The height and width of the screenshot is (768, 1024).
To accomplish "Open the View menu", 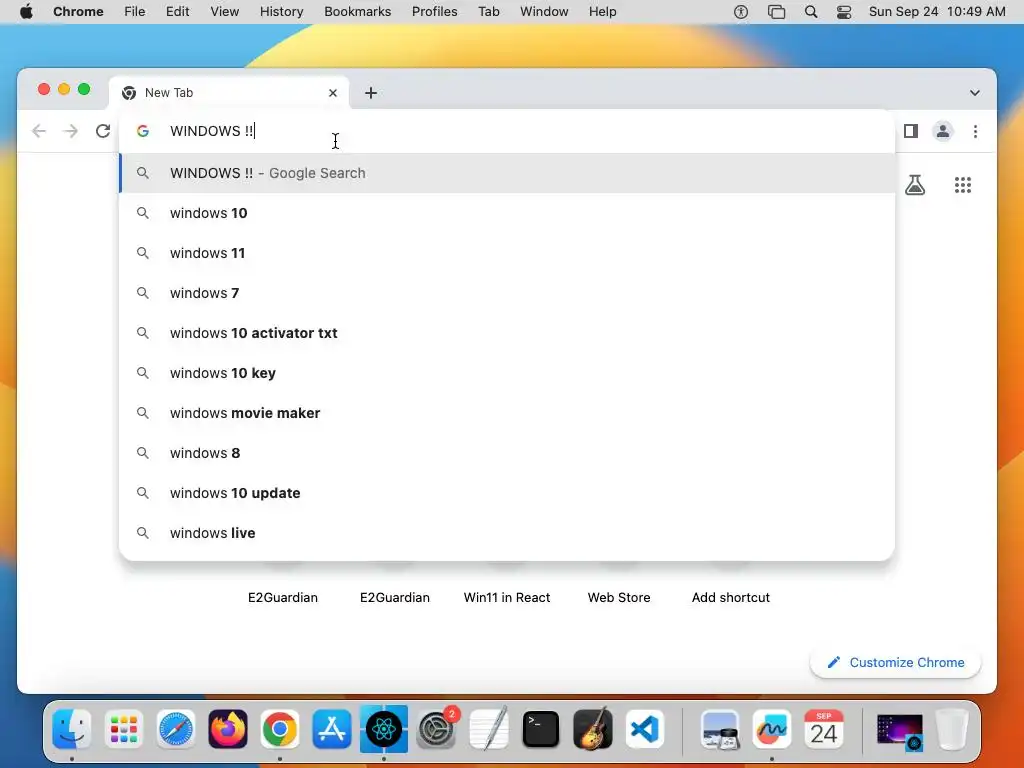I will click(225, 12).
